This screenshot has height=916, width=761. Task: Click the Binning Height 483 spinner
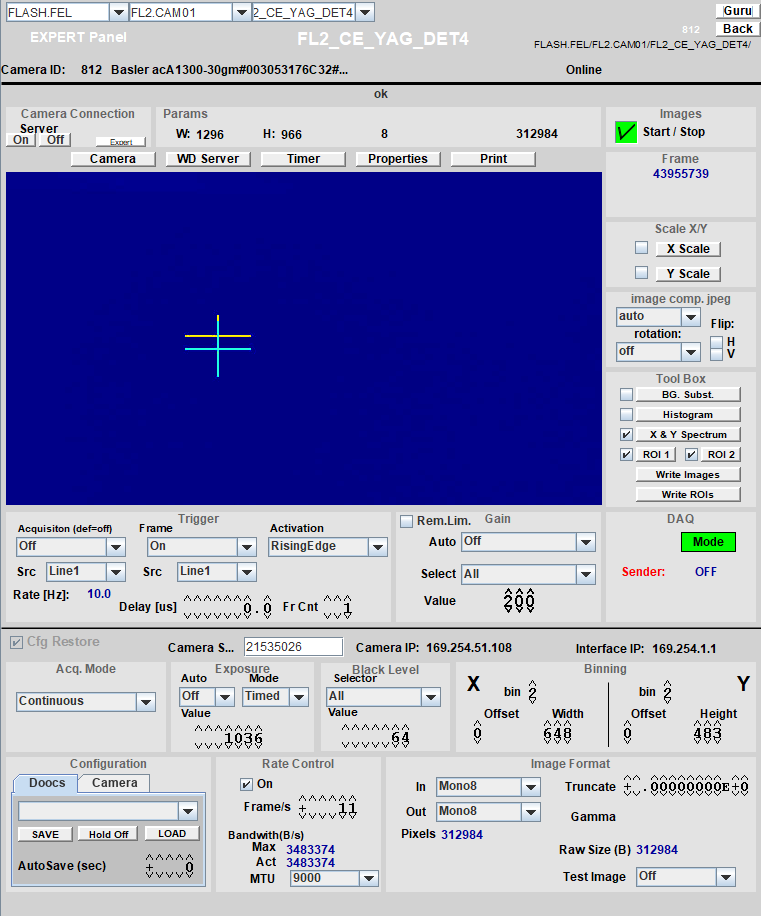click(x=707, y=734)
